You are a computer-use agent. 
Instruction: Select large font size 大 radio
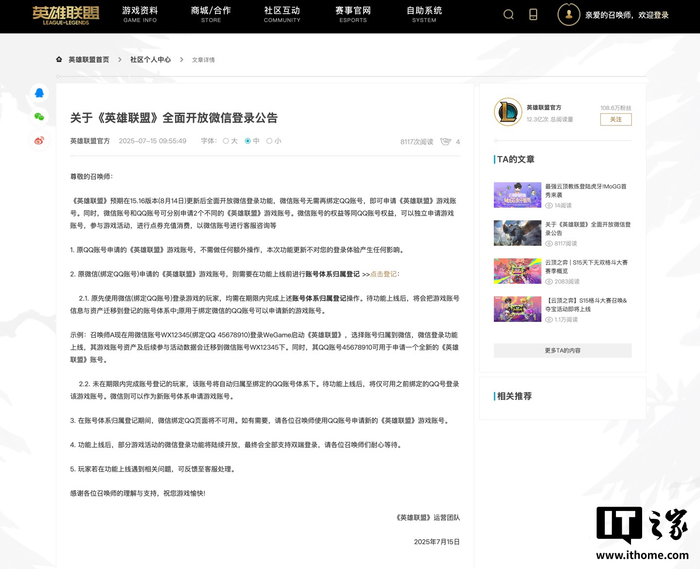pyautogui.click(x=226, y=141)
